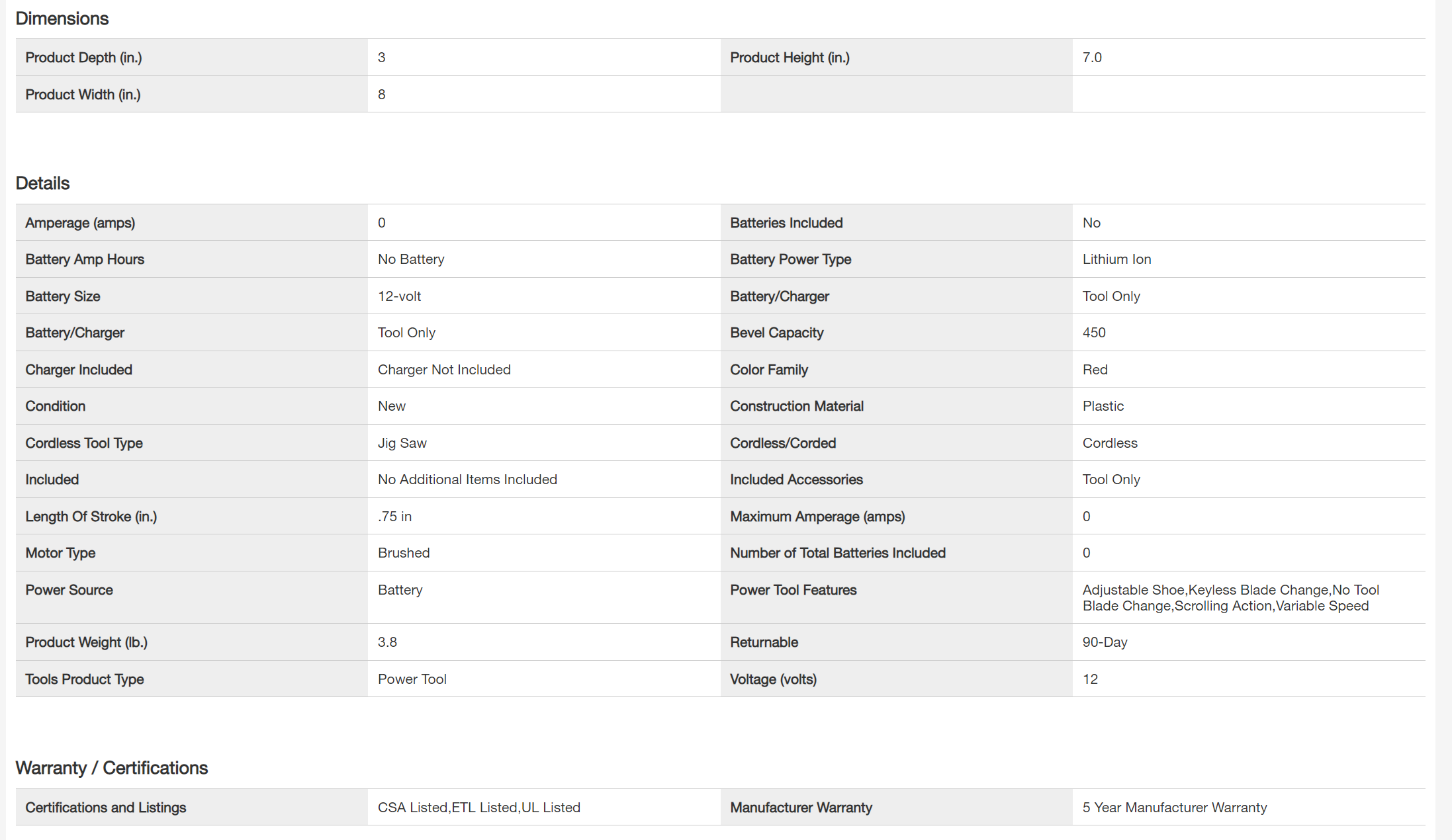Click the Warranty / Certifications heading
The height and width of the screenshot is (840, 1452).
click(x=111, y=768)
